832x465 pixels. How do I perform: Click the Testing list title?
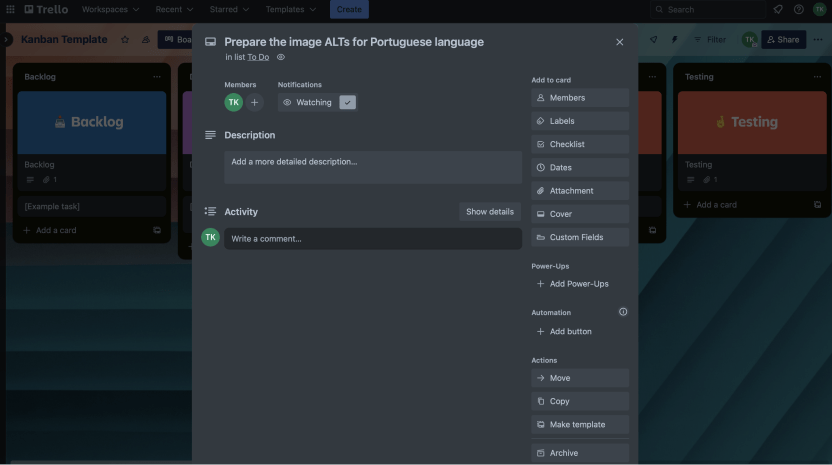[x=699, y=77]
